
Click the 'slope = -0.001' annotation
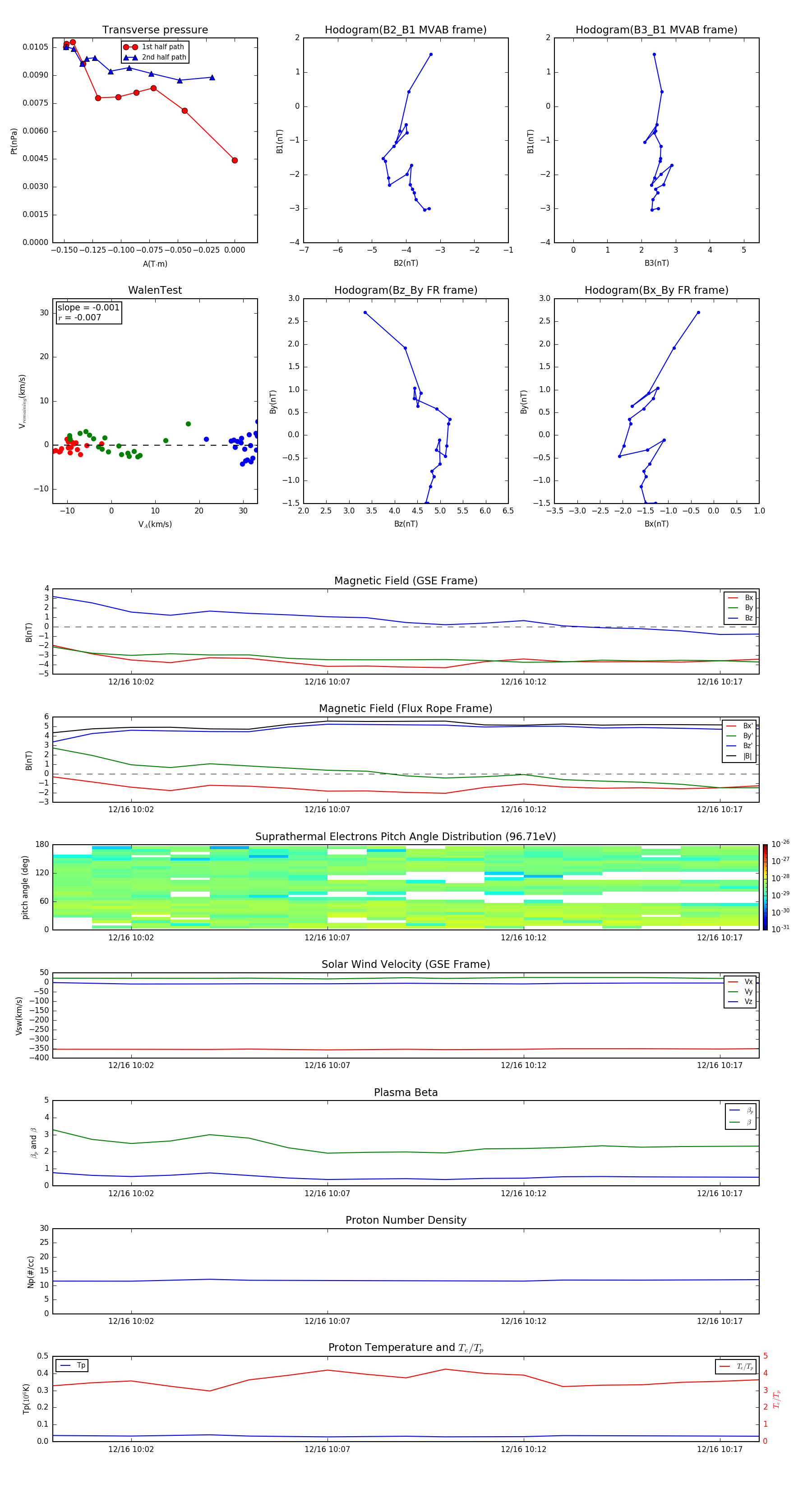click(88, 308)
